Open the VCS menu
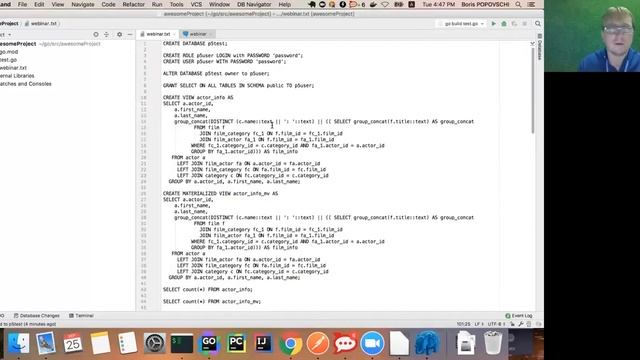This screenshot has height=360, width=640. pyautogui.click(x=196, y=4)
